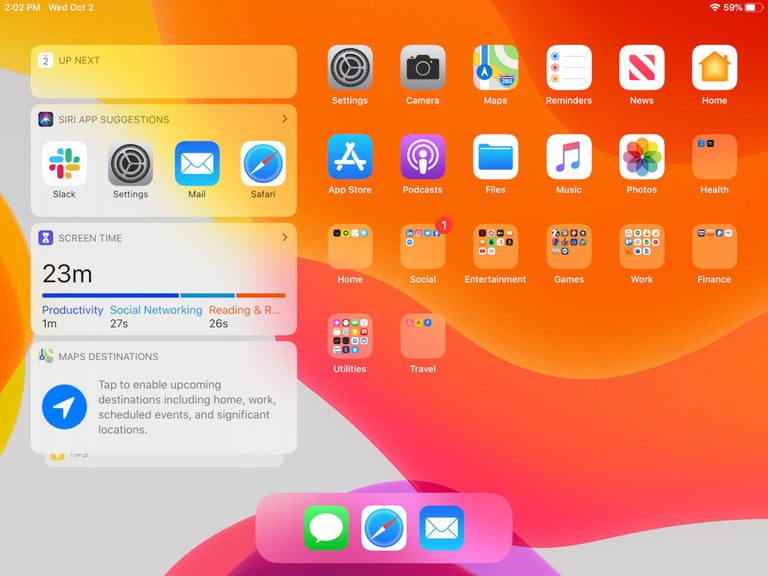
Task: Open the Entertainment folder
Action: coord(495,246)
